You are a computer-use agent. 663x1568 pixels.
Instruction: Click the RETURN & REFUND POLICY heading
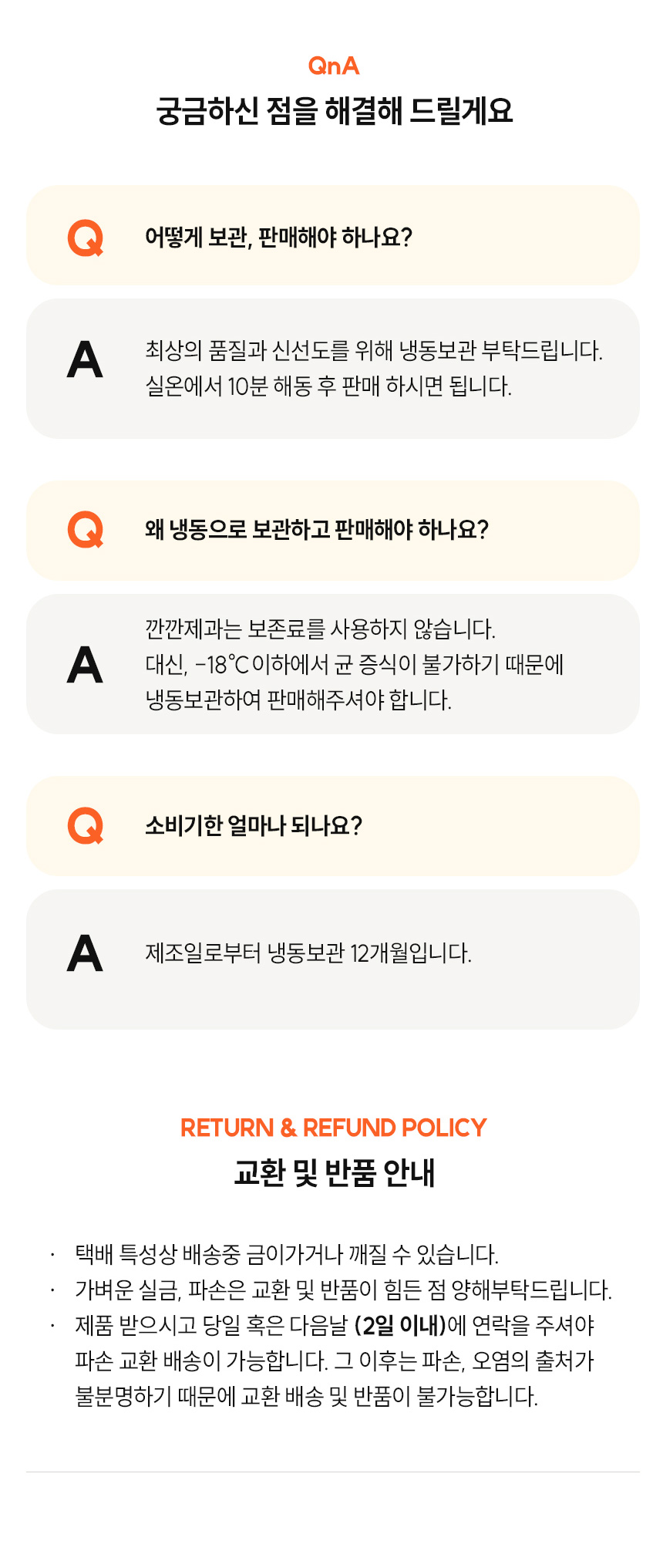point(333,1128)
